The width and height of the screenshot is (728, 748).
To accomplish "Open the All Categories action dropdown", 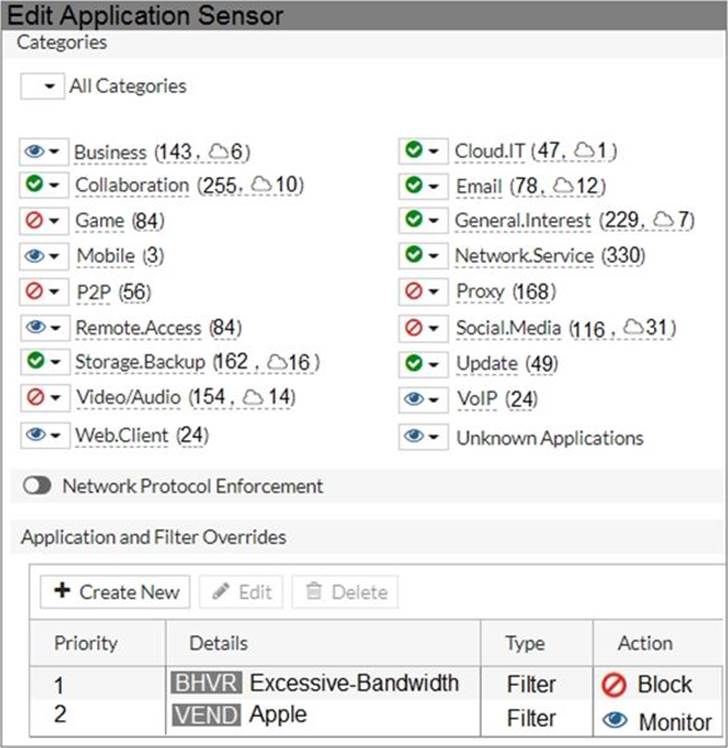I will (42, 86).
